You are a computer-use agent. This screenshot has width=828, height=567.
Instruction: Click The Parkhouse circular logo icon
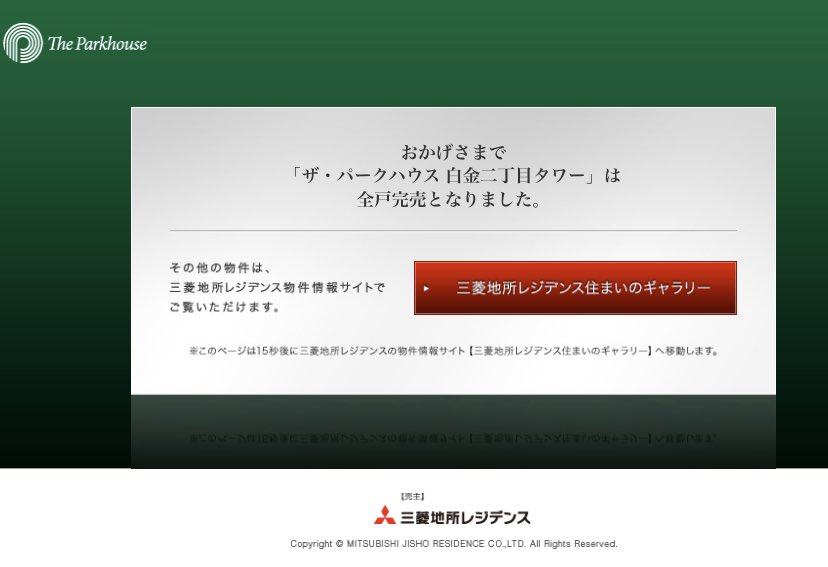[23, 43]
